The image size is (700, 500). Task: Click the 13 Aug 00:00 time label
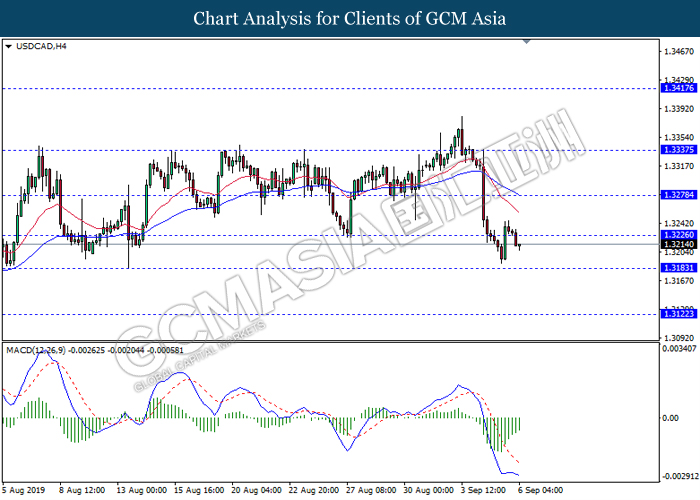(x=142, y=490)
